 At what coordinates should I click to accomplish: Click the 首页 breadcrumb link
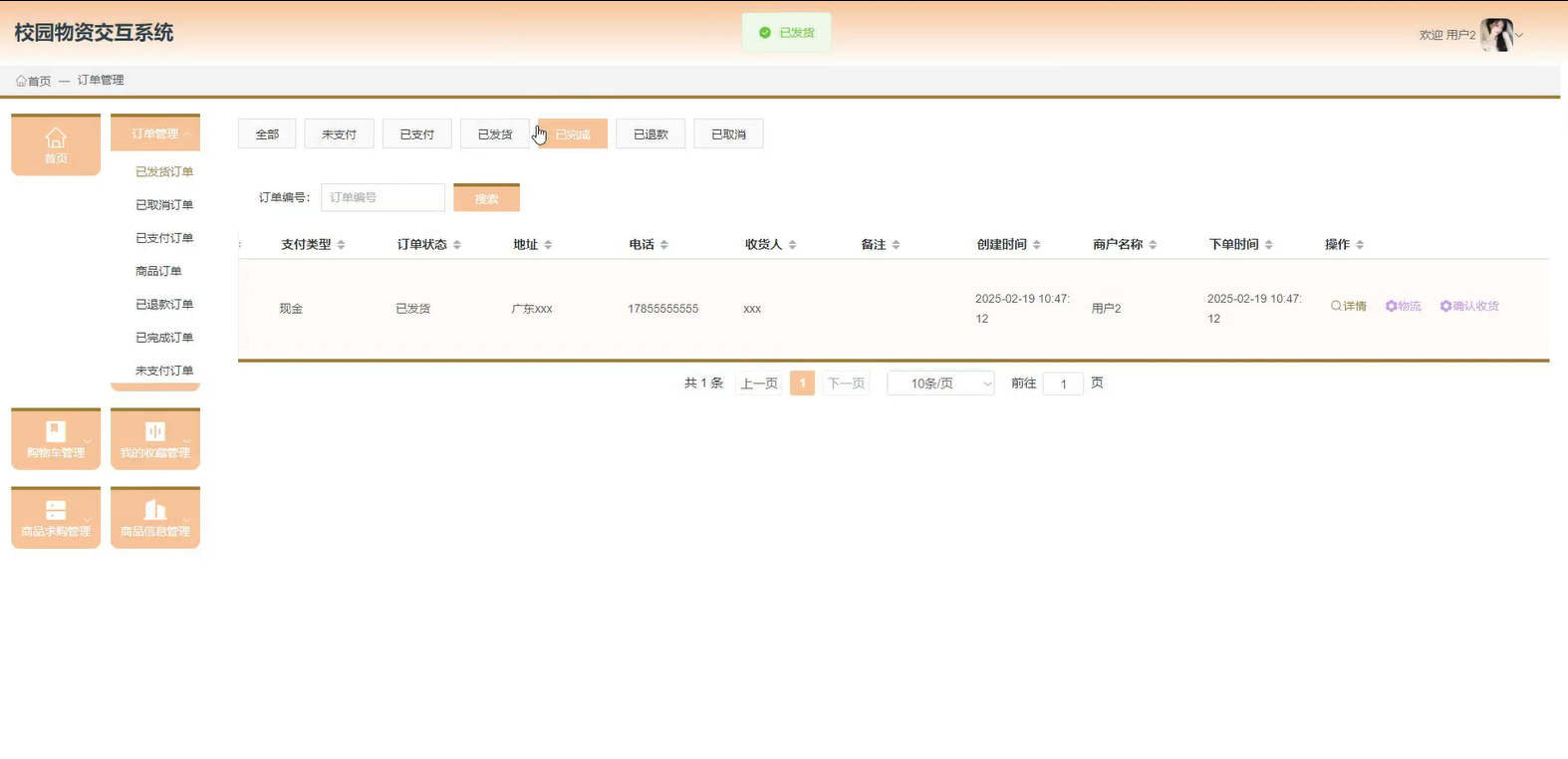39,81
